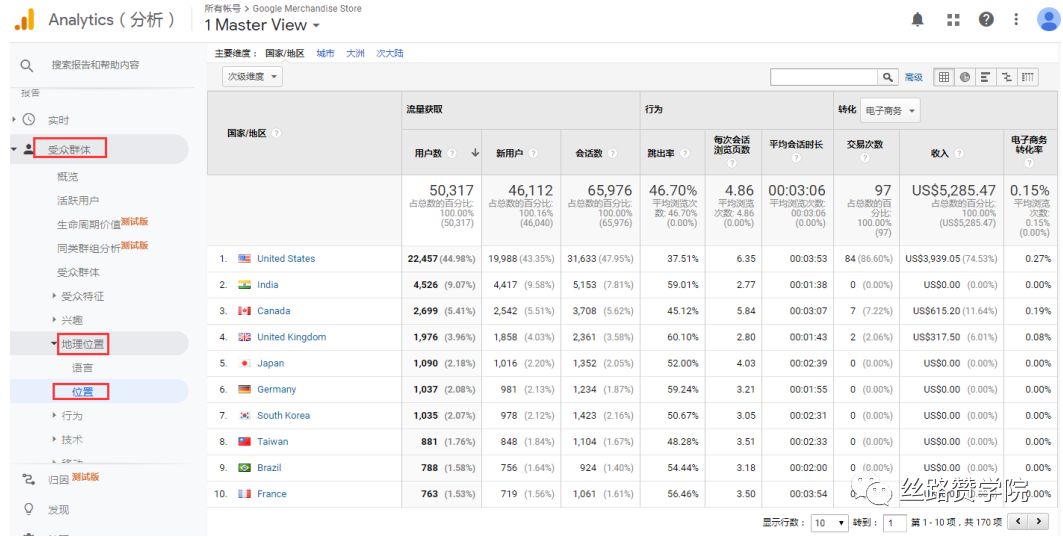Click the Canada country link
1063x537 pixels.
274,311
